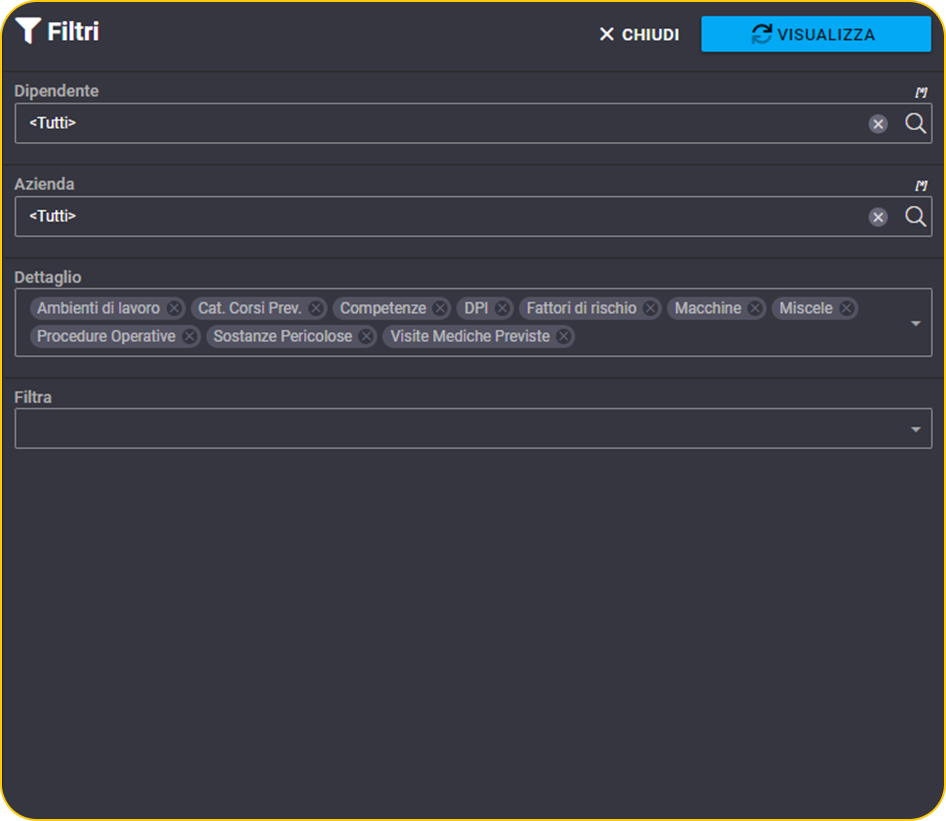Open Azienda search magnifier

(x=915, y=216)
